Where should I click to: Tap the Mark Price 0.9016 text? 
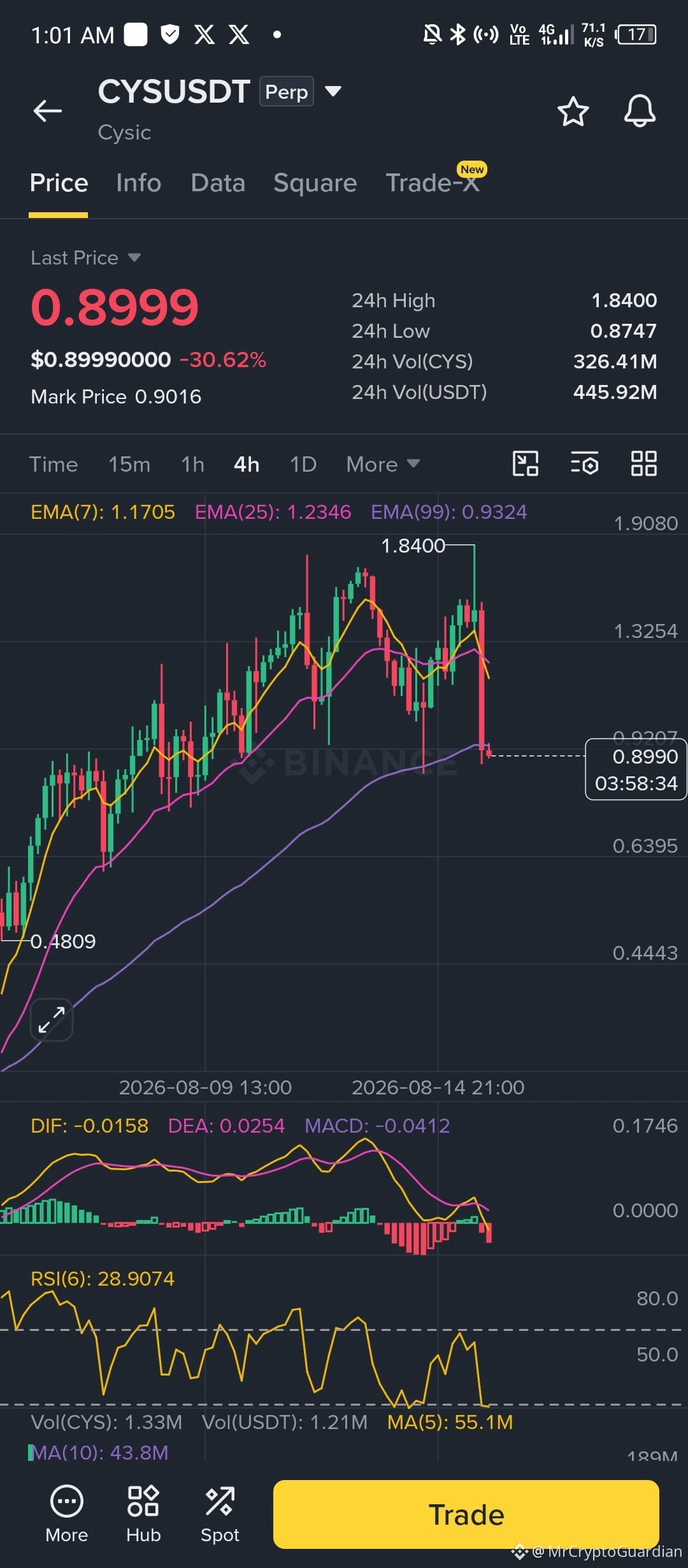(116, 396)
